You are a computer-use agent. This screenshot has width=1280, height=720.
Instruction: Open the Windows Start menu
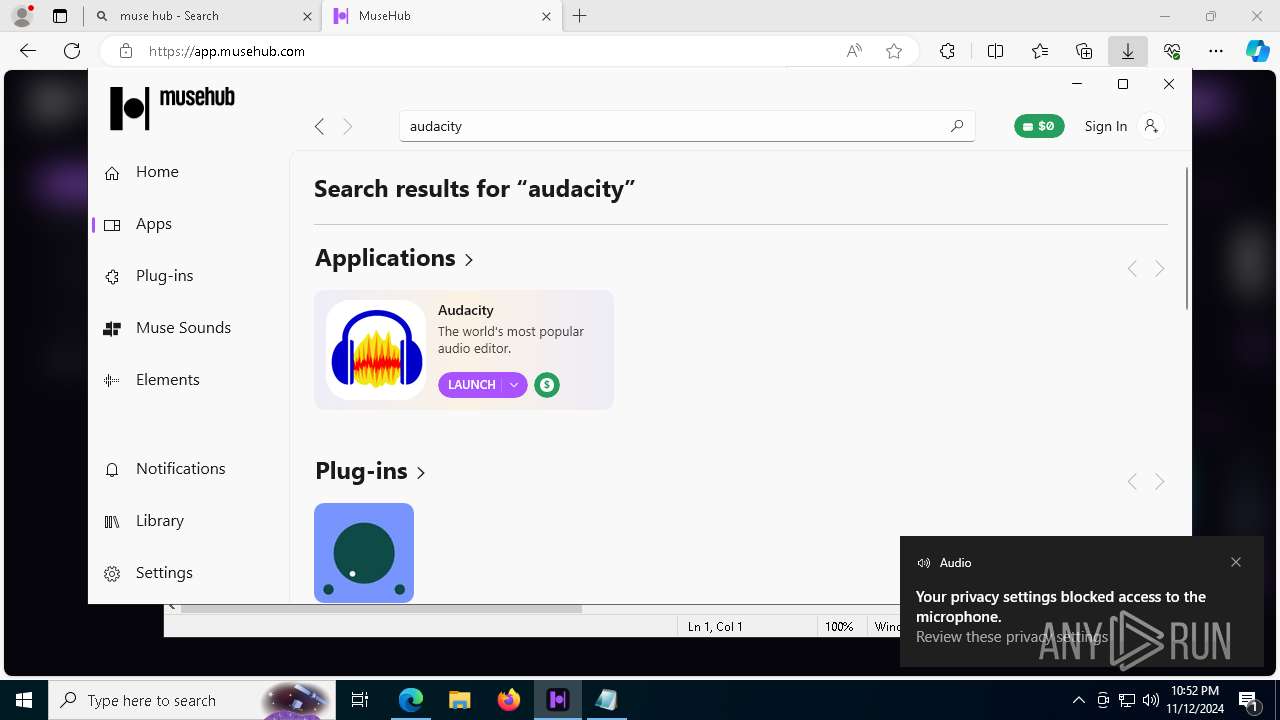(24, 700)
